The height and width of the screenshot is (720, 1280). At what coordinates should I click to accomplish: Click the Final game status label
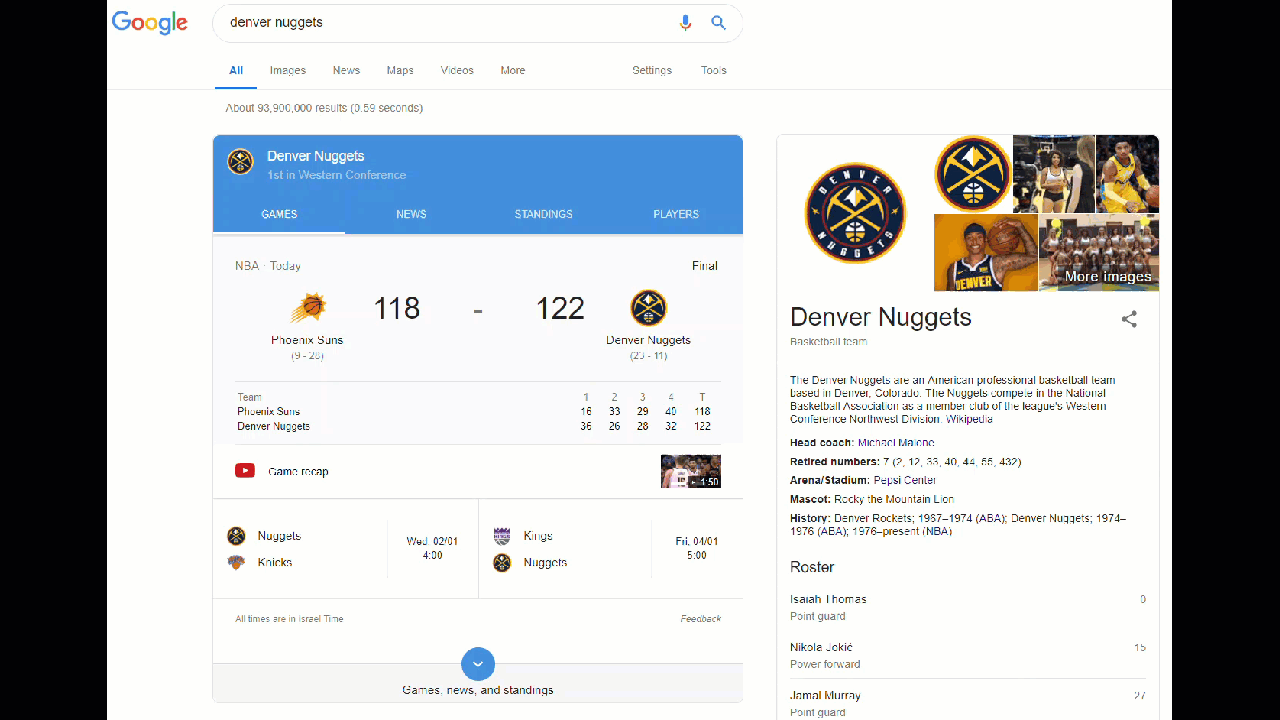coord(705,266)
